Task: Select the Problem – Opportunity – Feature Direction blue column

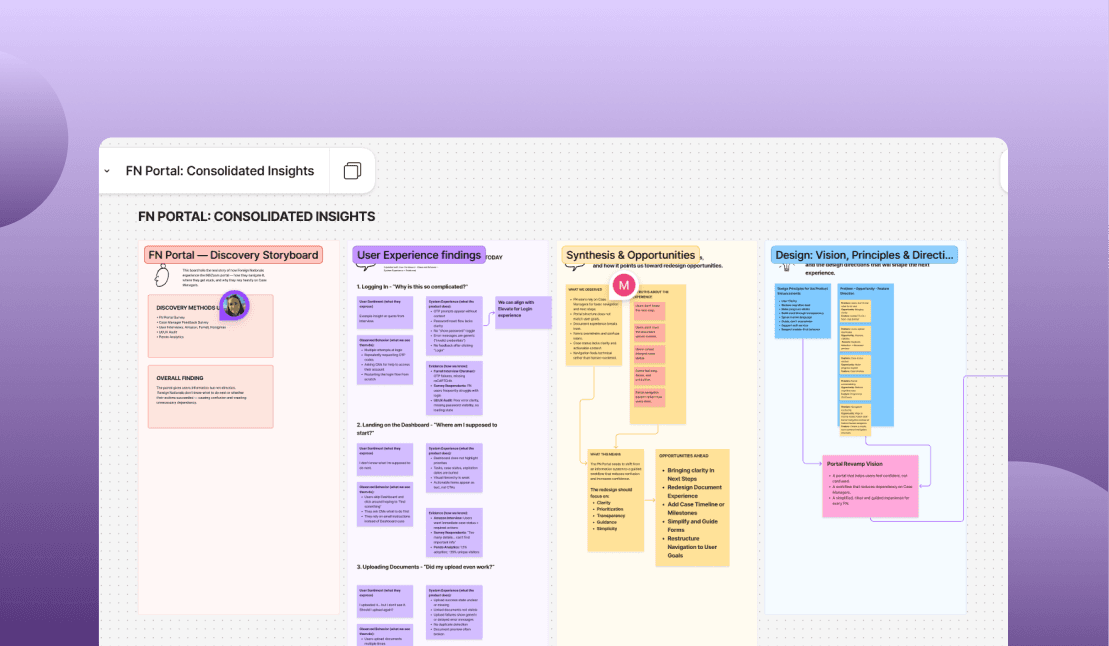Action: coord(866,355)
